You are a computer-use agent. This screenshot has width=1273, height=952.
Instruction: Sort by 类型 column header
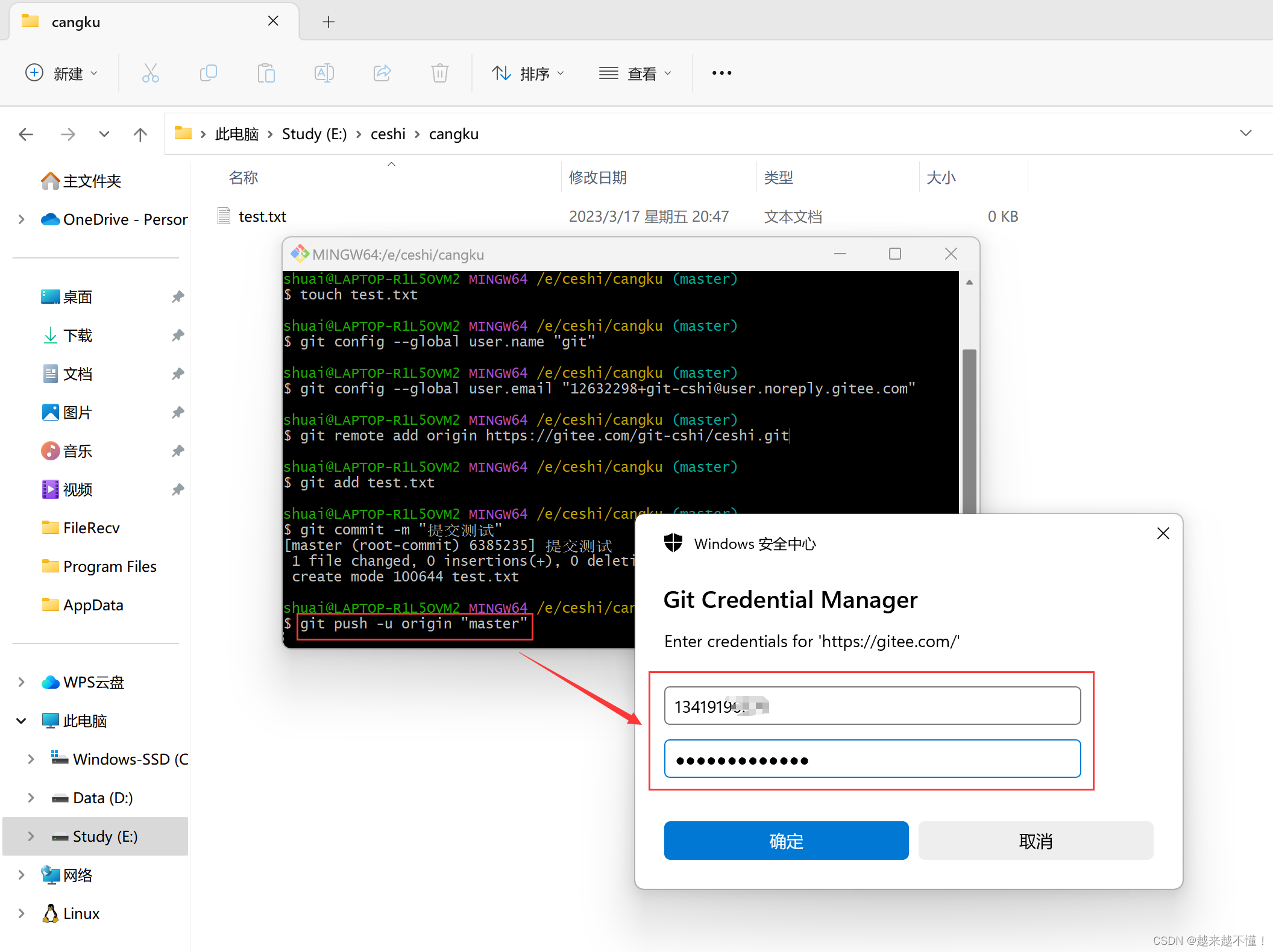(x=779, y=178)
